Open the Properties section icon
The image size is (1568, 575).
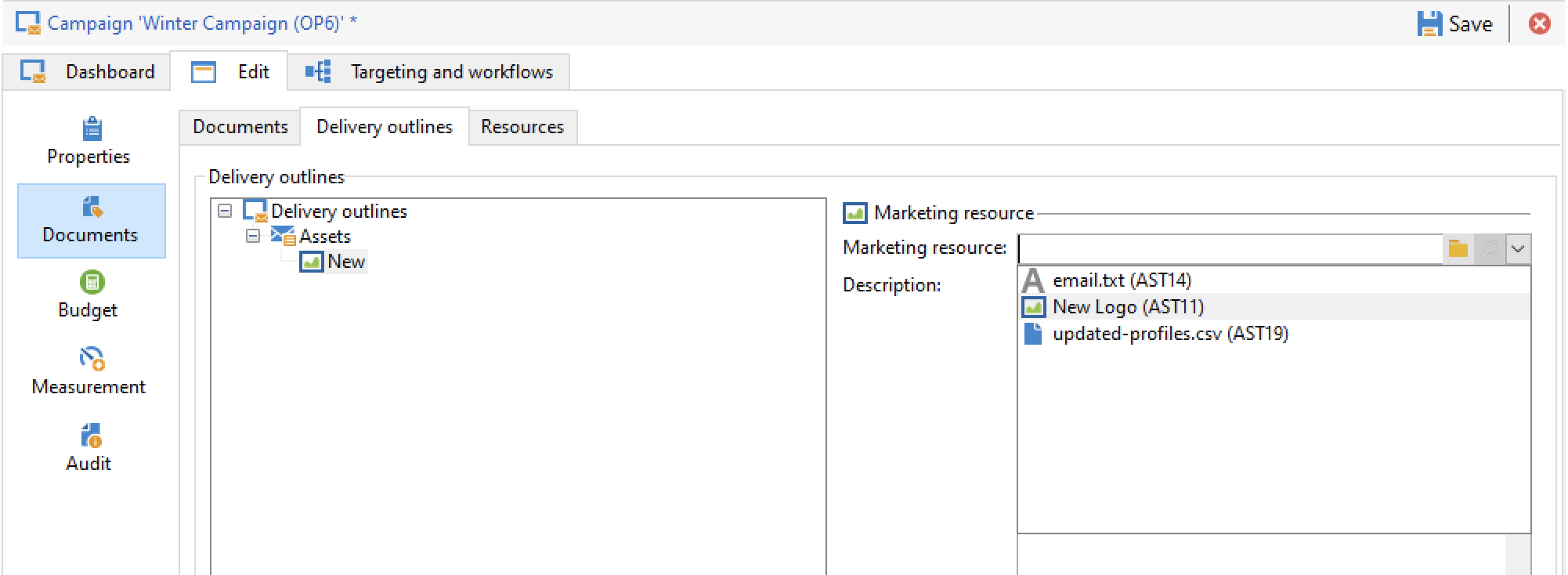(x=92, y=129)
